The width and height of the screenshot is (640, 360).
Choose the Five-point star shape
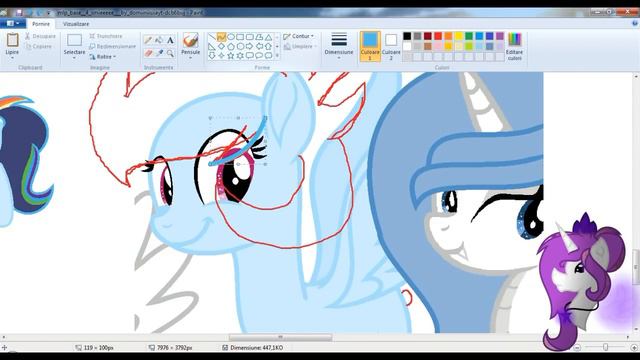point(231,56)
